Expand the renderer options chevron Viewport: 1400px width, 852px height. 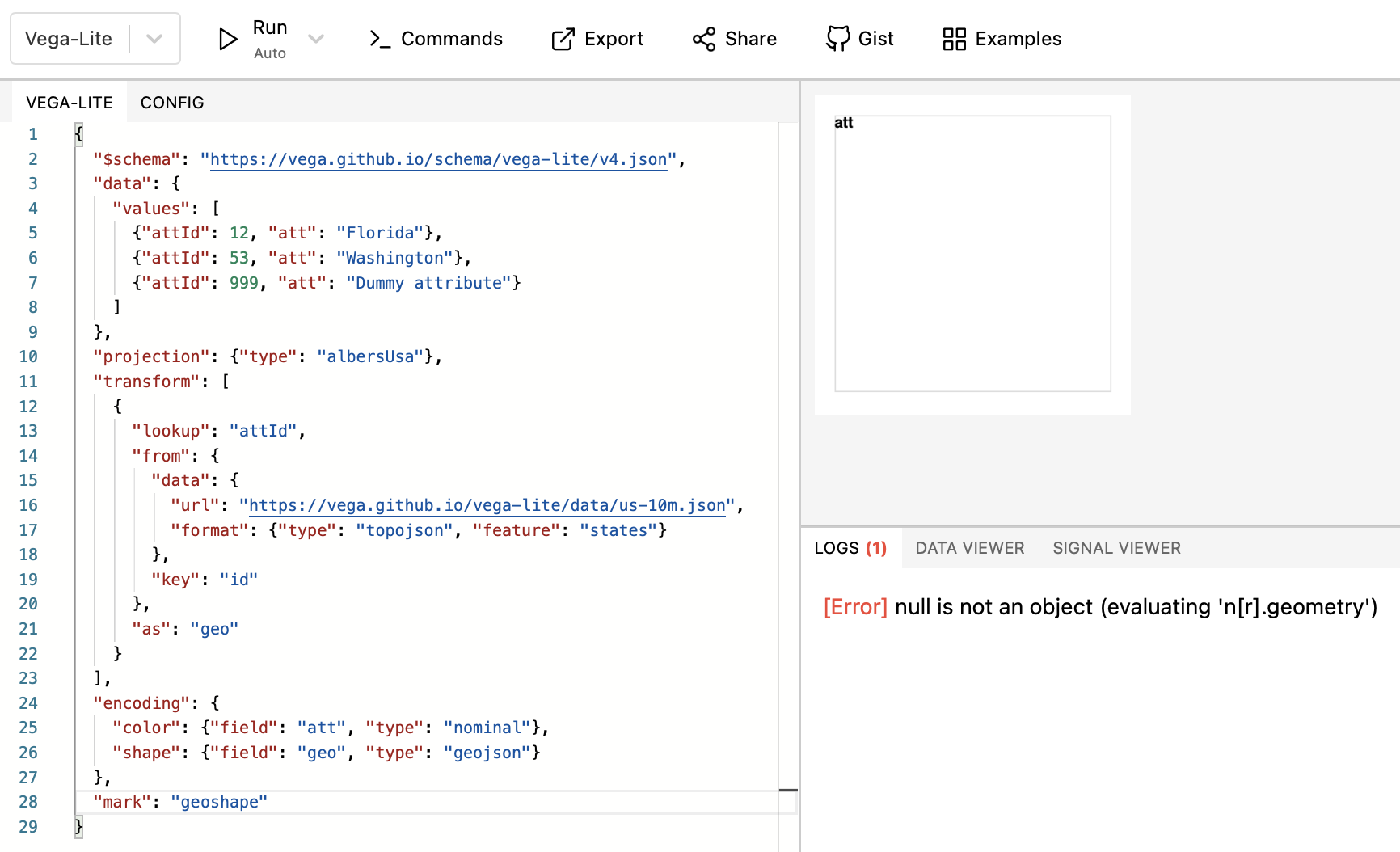coord(154,38)
